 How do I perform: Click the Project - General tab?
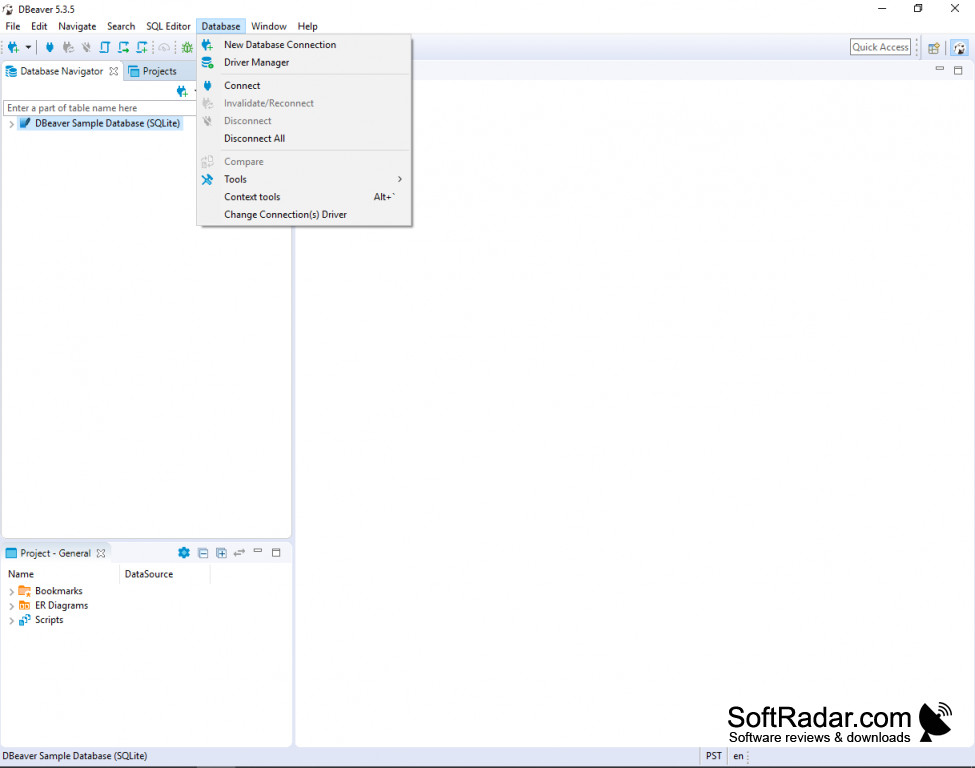click(55, 553)
